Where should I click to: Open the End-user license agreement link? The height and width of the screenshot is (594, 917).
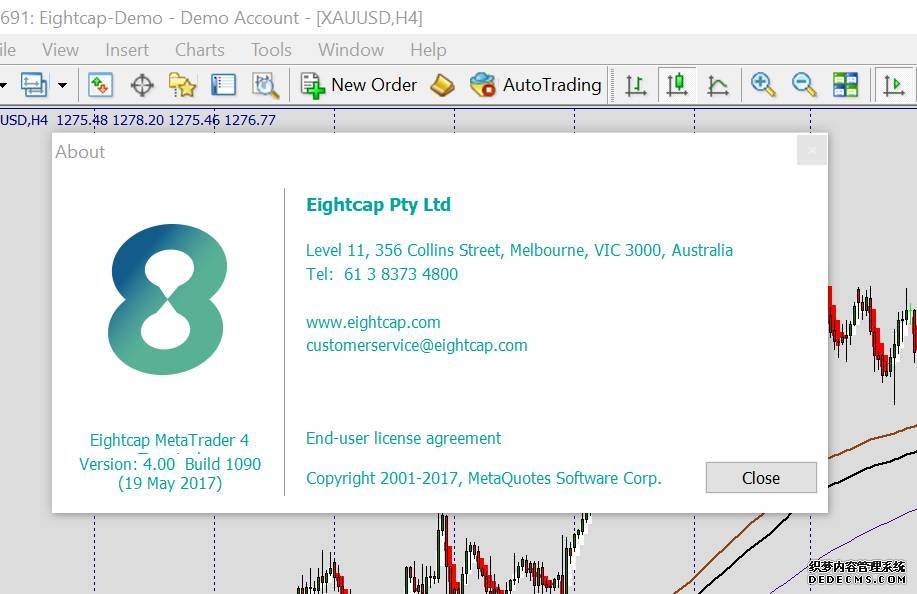tap(404, 438)
